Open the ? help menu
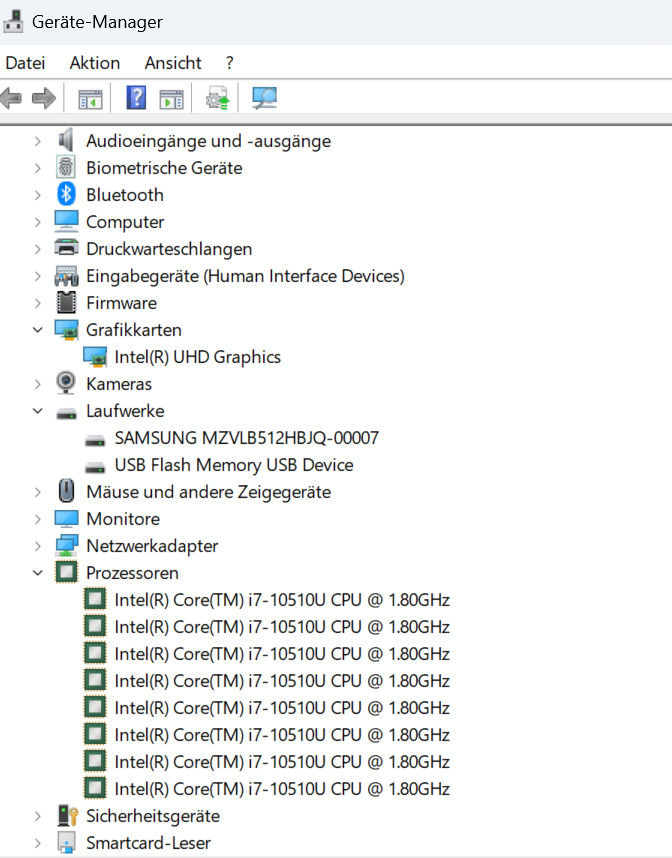 (x=230, y=63)
